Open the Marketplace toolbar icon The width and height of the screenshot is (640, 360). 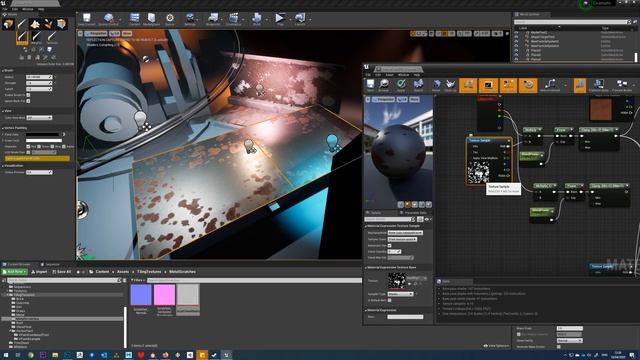(x=151, y=19)
